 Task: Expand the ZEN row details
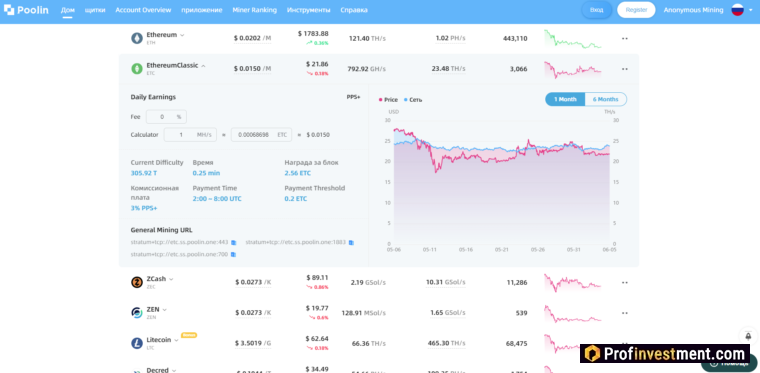[164, 310]
